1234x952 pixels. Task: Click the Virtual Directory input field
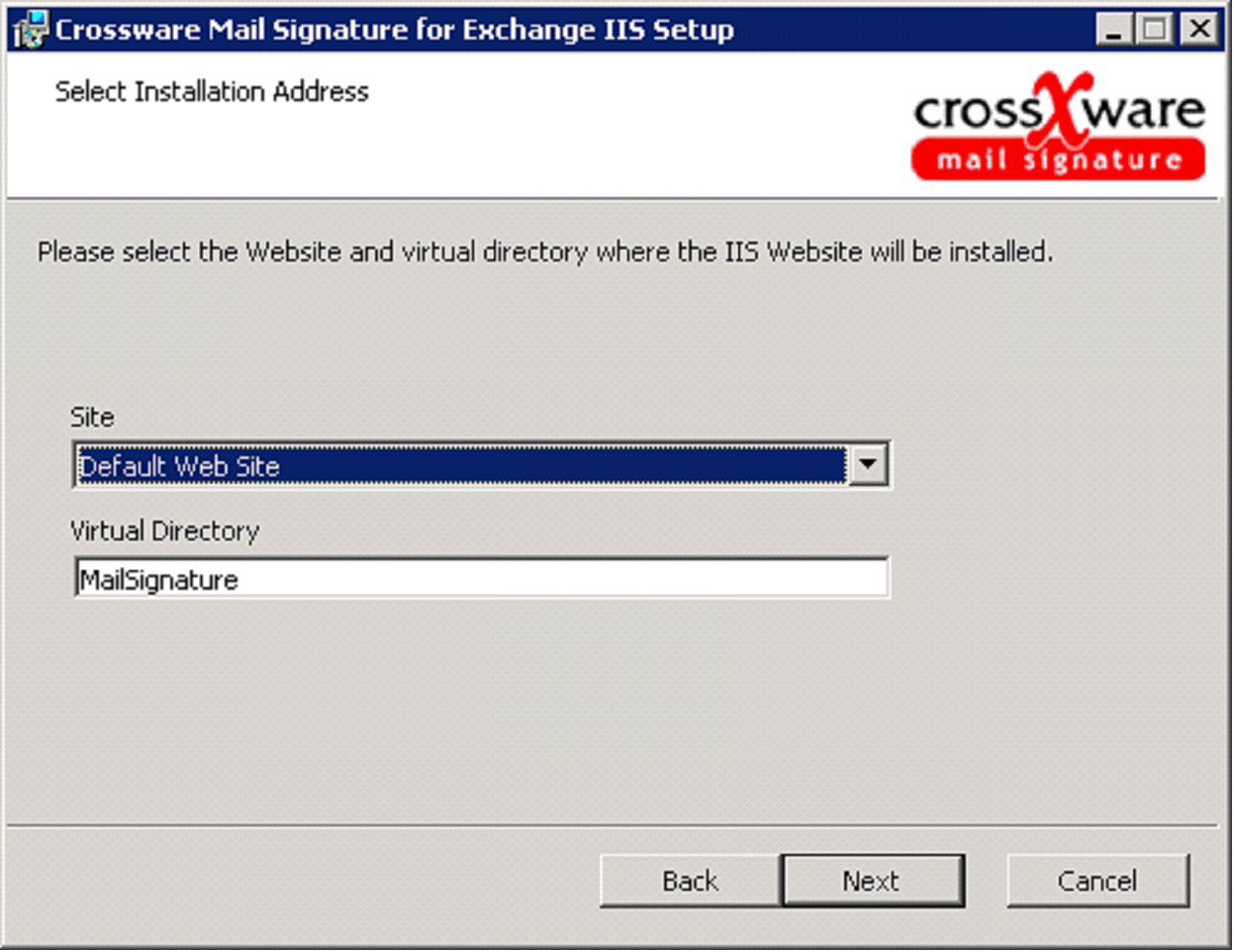pyautogui.click(x=481, y=578)
